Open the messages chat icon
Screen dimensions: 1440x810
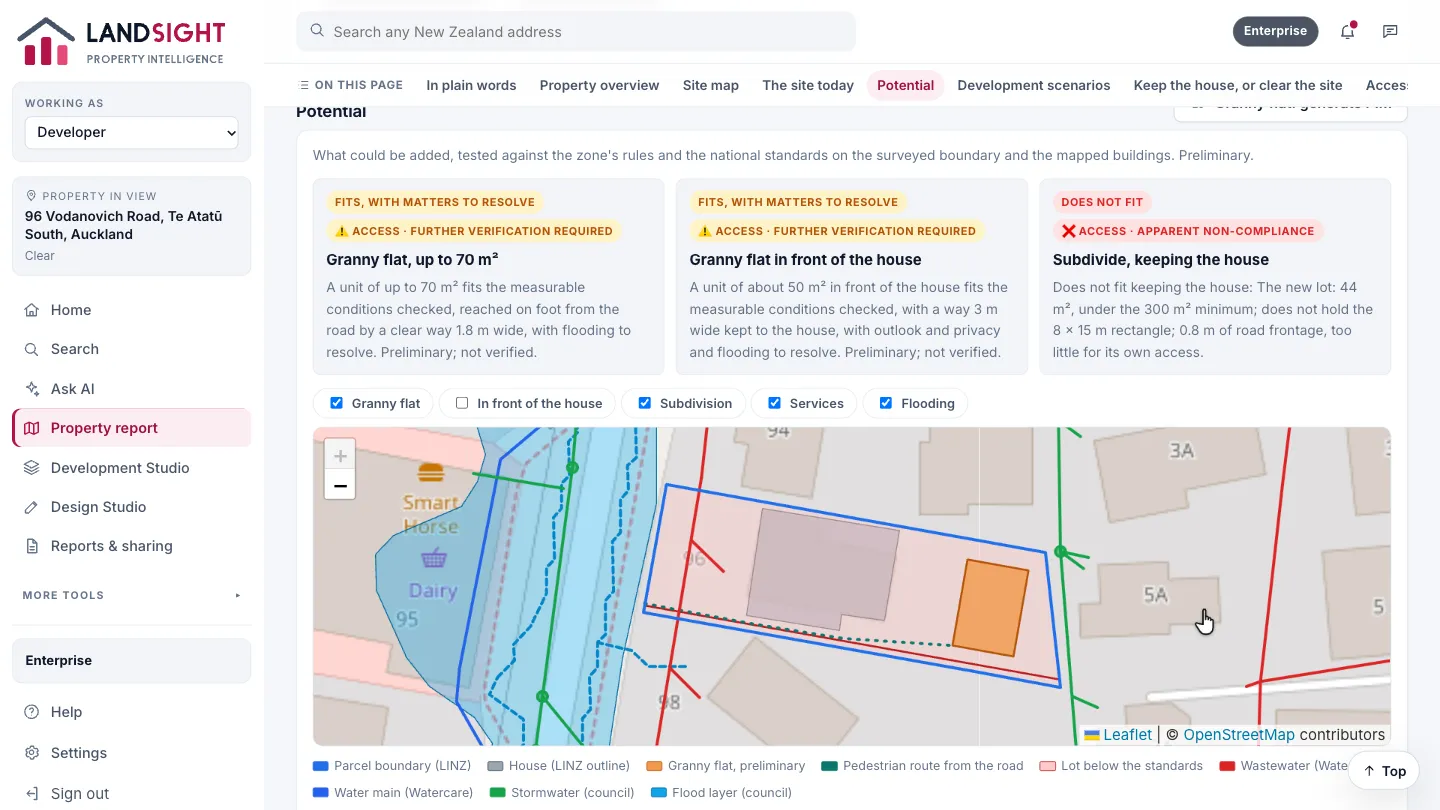point(1390,31)
